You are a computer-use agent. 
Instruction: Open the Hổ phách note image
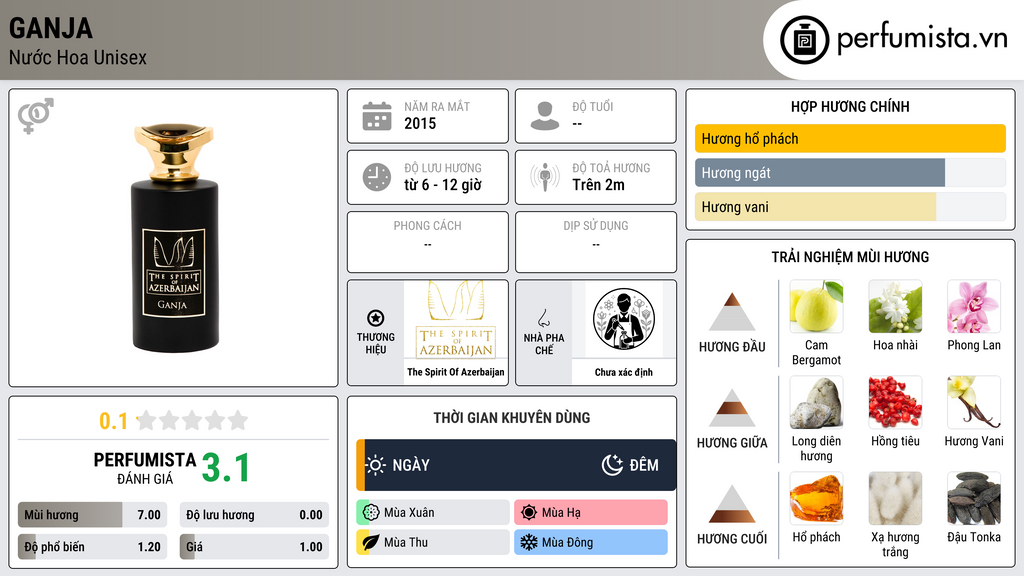pyautogui.click(x=816, y=499)
